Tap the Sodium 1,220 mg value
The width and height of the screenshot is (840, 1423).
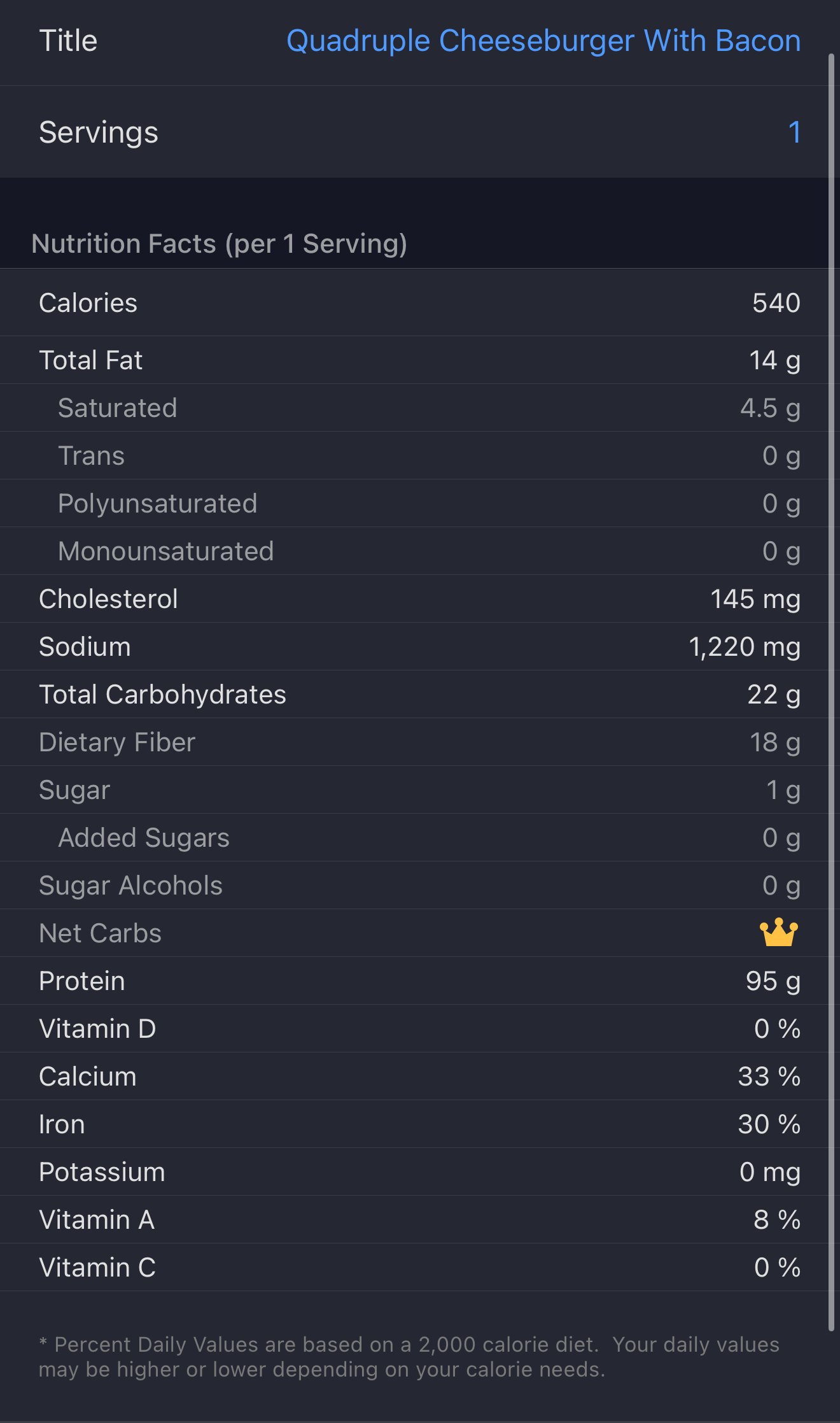[744, 647]
